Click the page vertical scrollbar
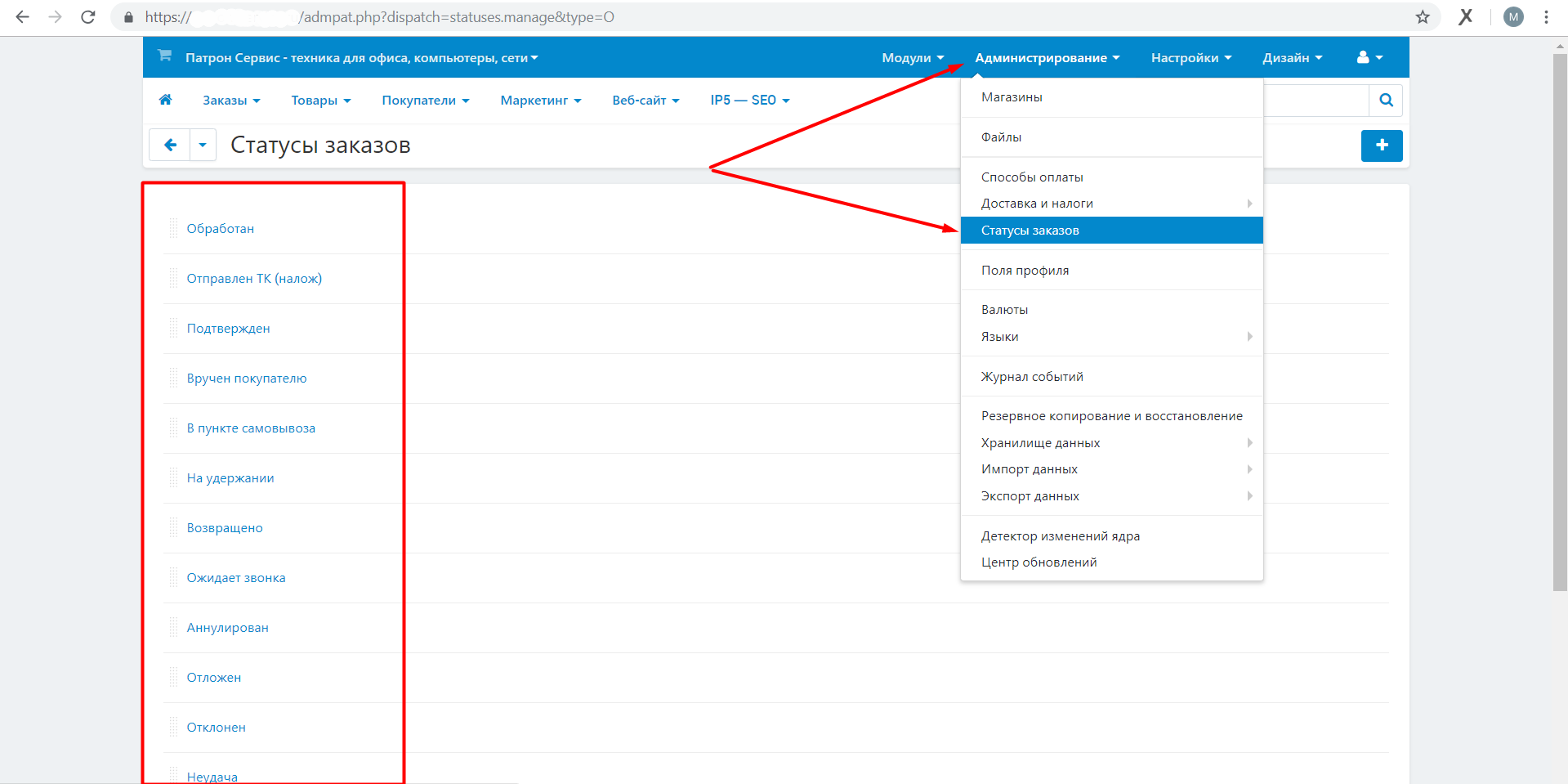The image size is (1568, 784). [x=1560, y=321]
